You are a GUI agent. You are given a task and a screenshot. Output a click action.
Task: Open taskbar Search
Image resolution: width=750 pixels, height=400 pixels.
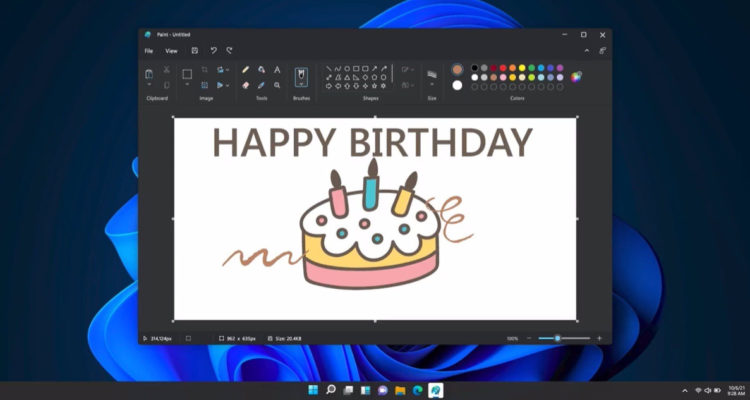click(x=331, y=390)
